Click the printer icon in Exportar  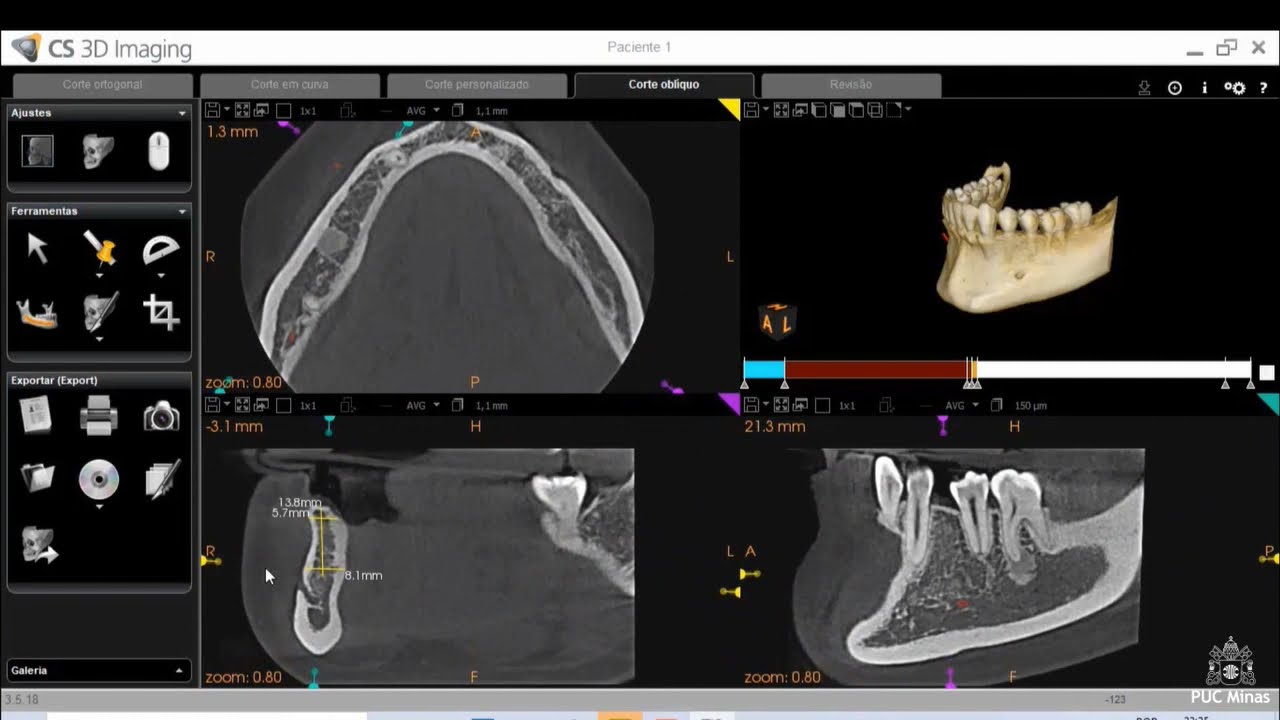99,415
